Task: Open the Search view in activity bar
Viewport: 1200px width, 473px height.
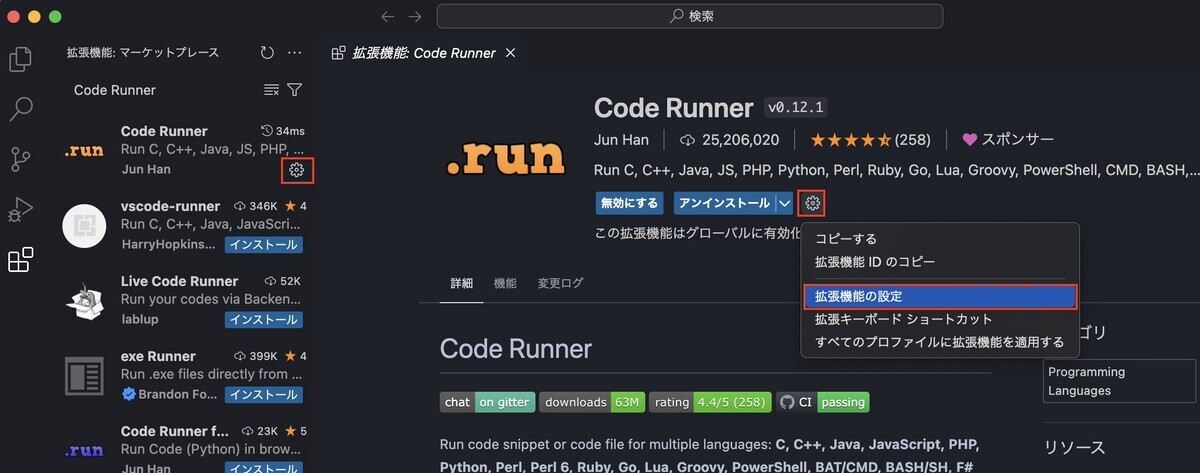Action: click(x=20, y=109)
